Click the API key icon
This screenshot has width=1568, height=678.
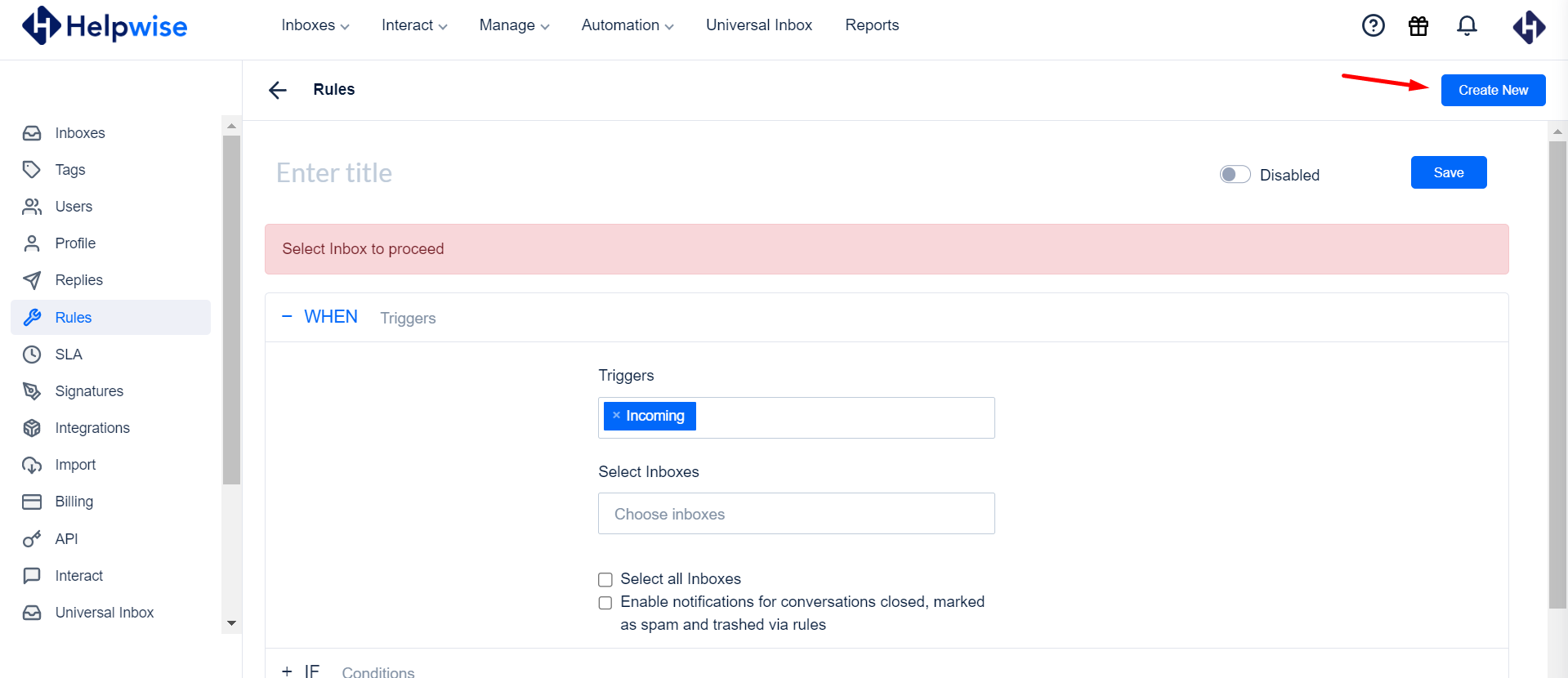pyautogui.click(x=32, y=539)
